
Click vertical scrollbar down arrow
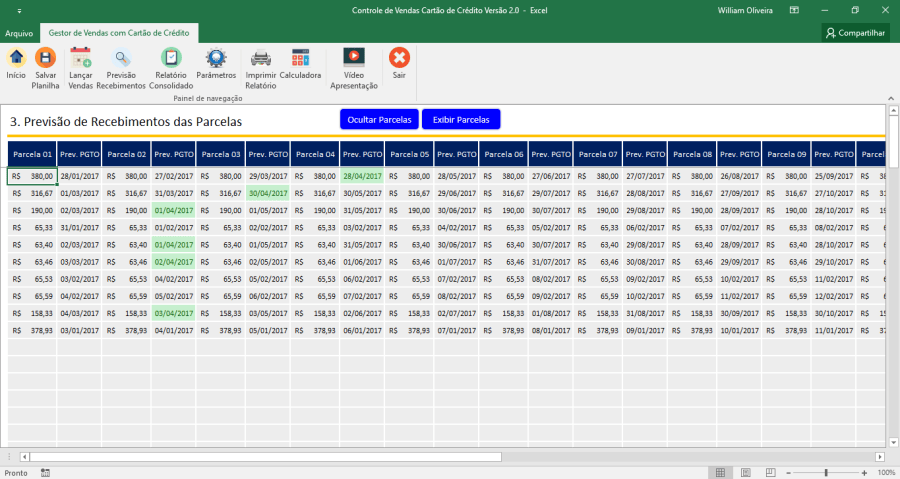tap(893, 442)
